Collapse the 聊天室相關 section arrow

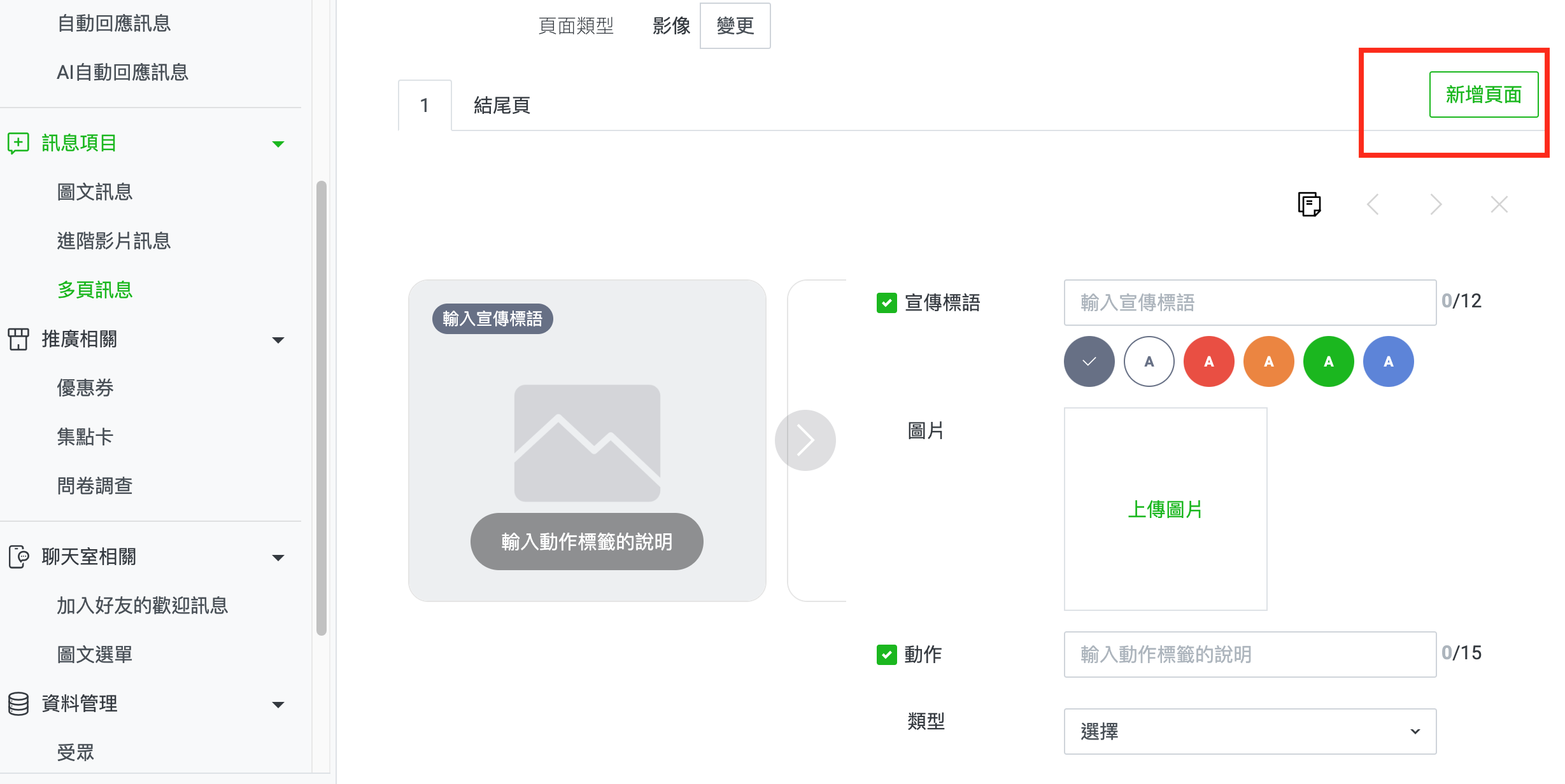click(x=278, y=558)
